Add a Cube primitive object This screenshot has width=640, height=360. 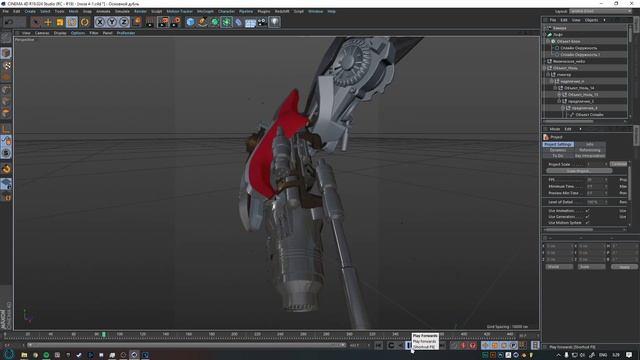tap(190, 22)
